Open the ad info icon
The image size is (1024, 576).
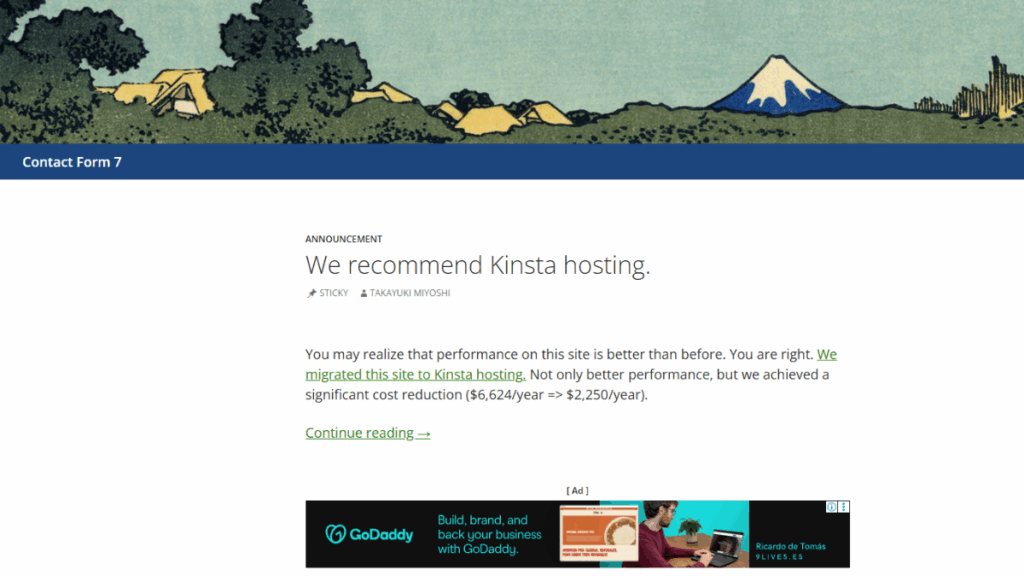click(x=831, y=507)
